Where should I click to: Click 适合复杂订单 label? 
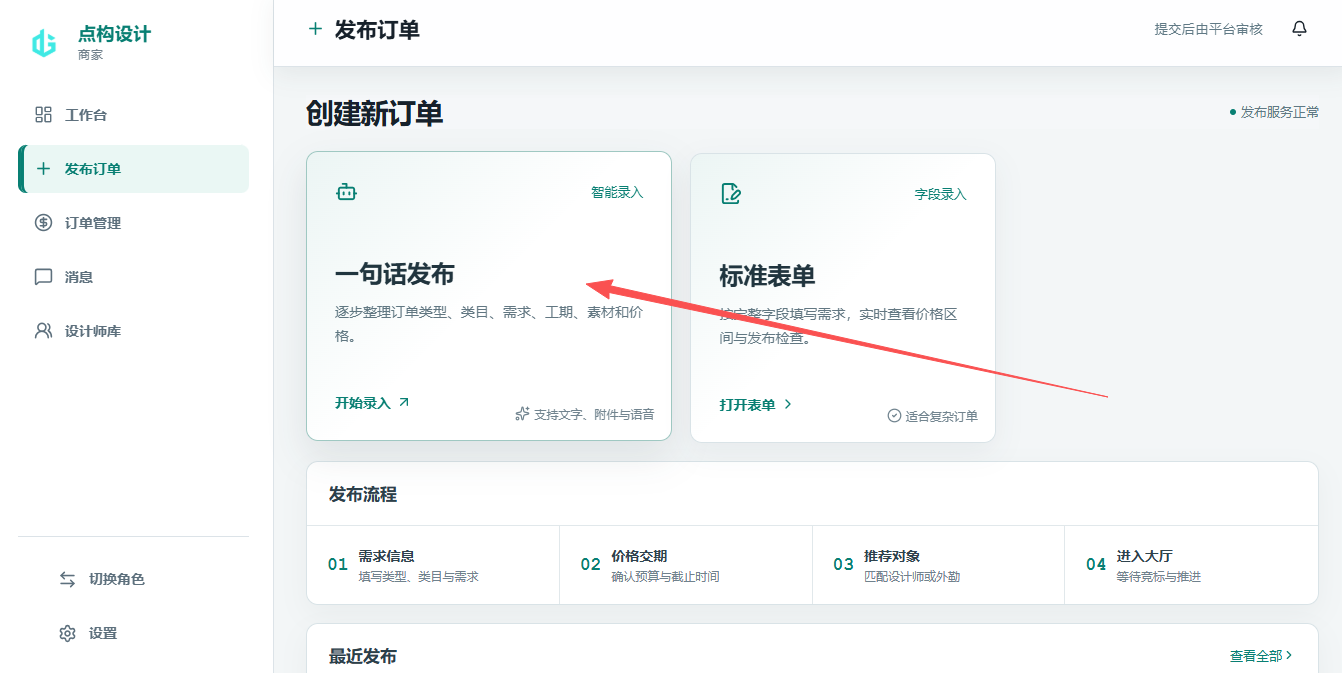(941, 416)
